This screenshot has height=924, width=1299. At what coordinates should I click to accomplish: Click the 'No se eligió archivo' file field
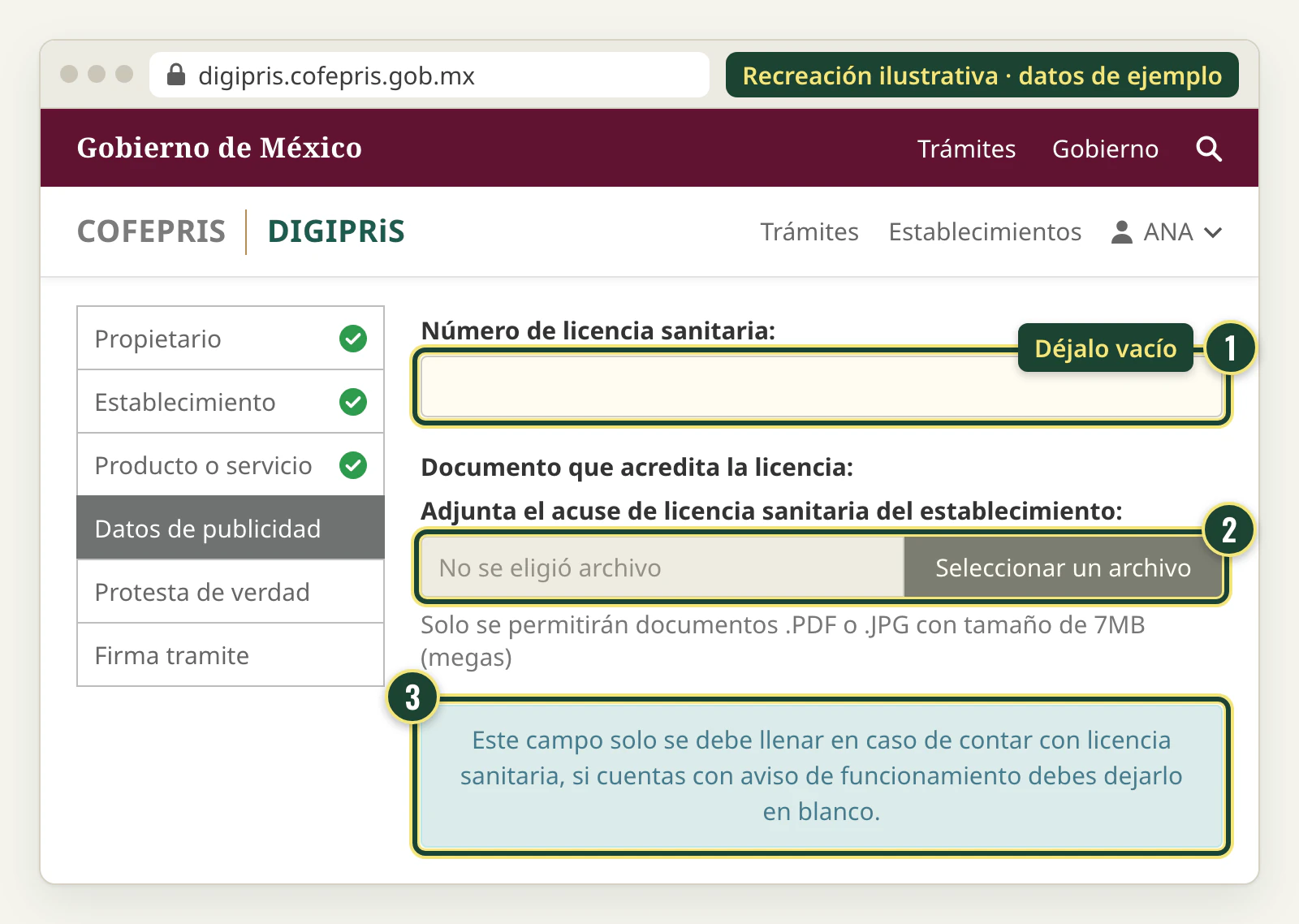click(x=662, y=568)
